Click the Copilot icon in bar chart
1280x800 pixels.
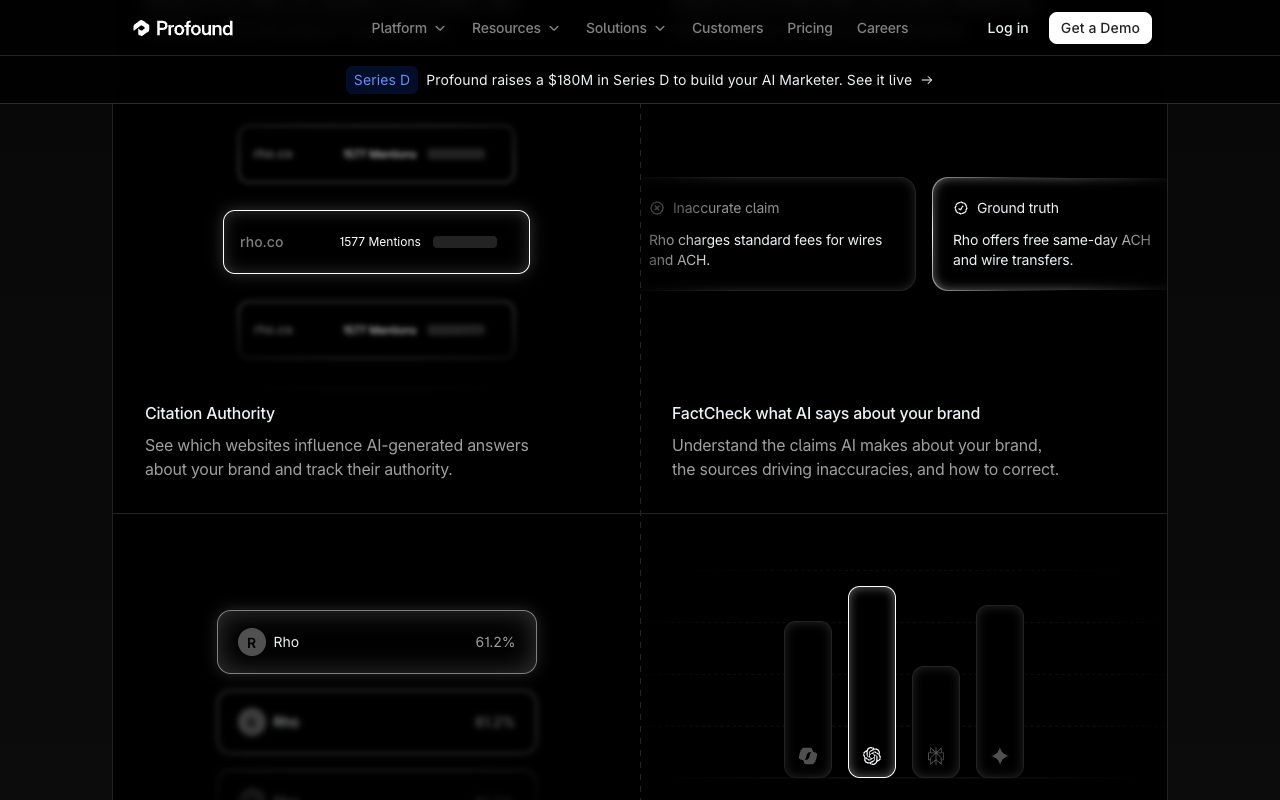tap(808, 756)
